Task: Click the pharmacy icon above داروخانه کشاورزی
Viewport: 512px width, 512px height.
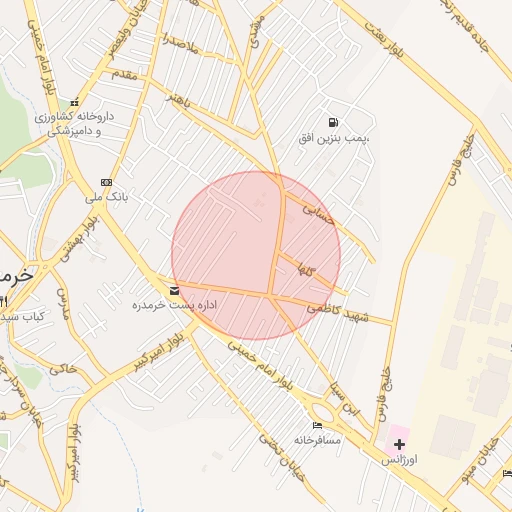Action: point(74,102)
